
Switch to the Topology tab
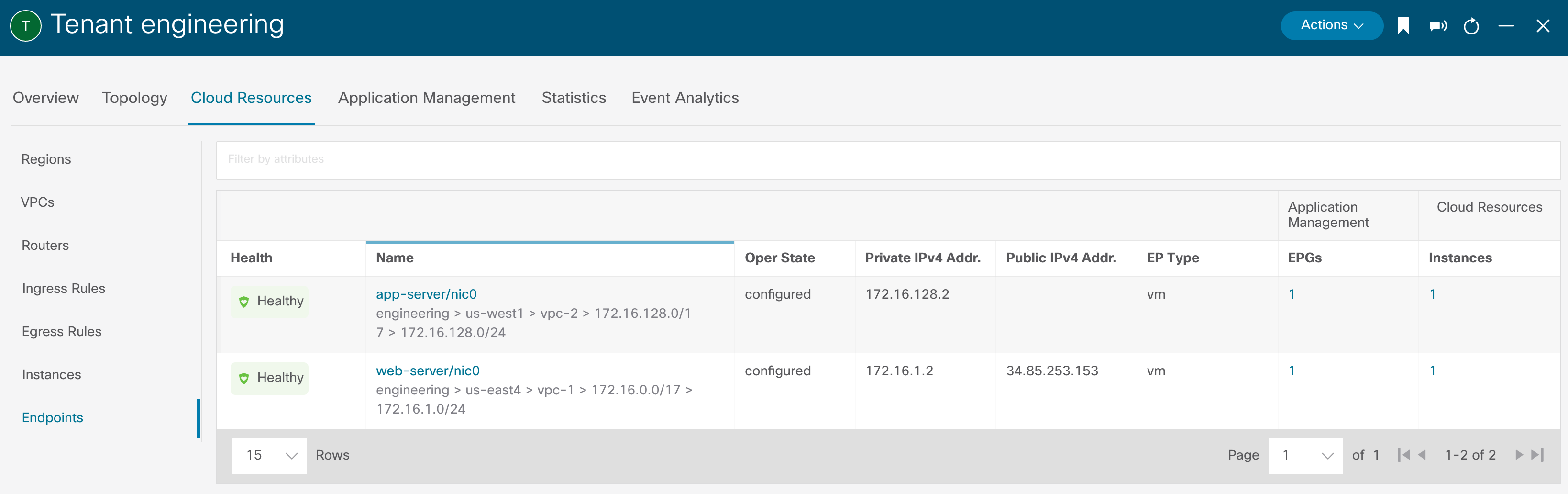coord(134,98)
